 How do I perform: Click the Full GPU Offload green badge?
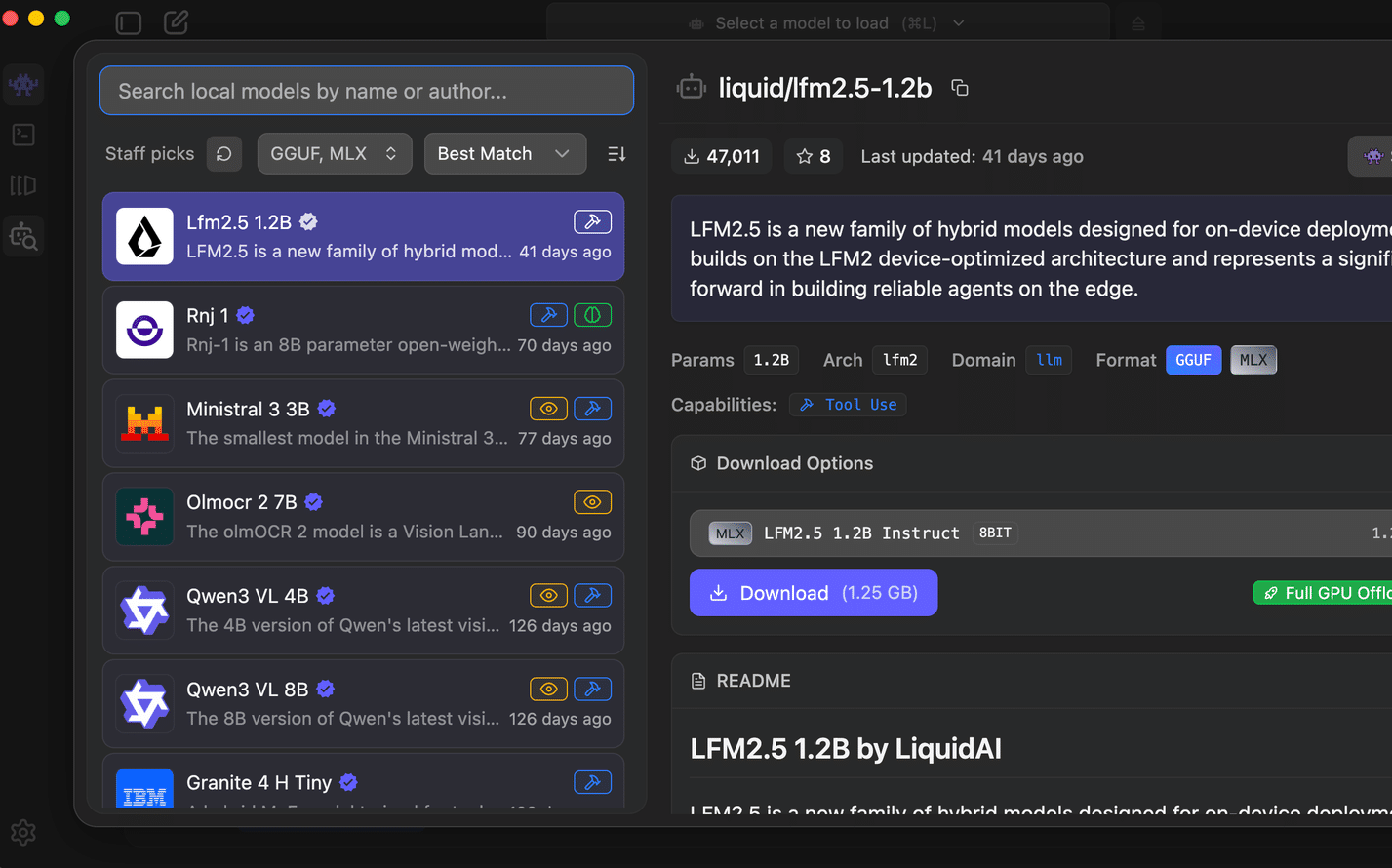point(1323,593)
